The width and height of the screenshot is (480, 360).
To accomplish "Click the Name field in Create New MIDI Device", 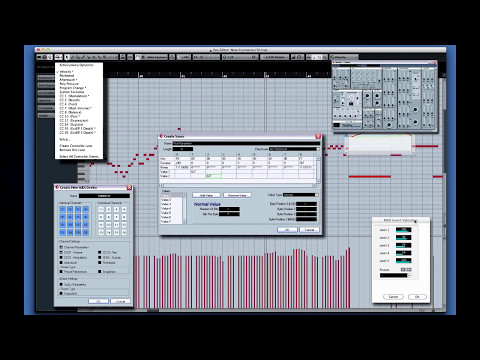I will click(104, 196).
